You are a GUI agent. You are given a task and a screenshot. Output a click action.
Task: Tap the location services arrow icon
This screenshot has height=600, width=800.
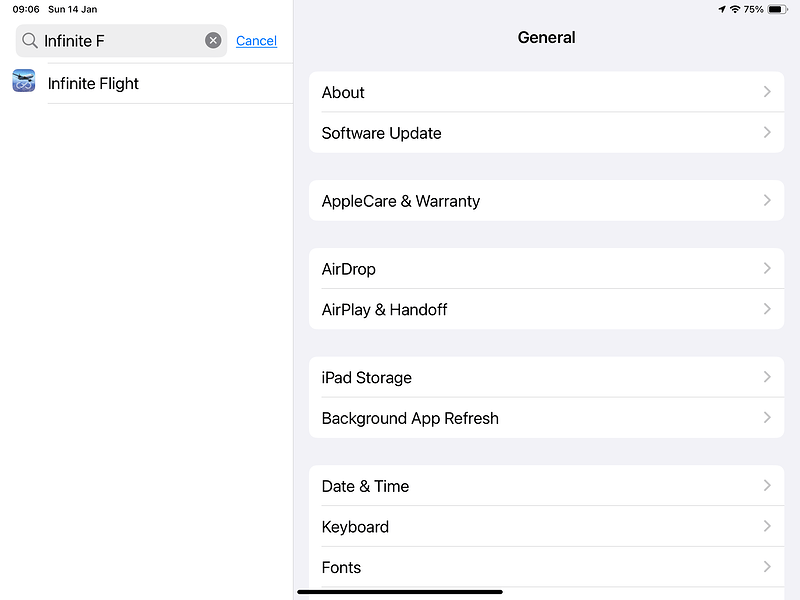(722, 9)
